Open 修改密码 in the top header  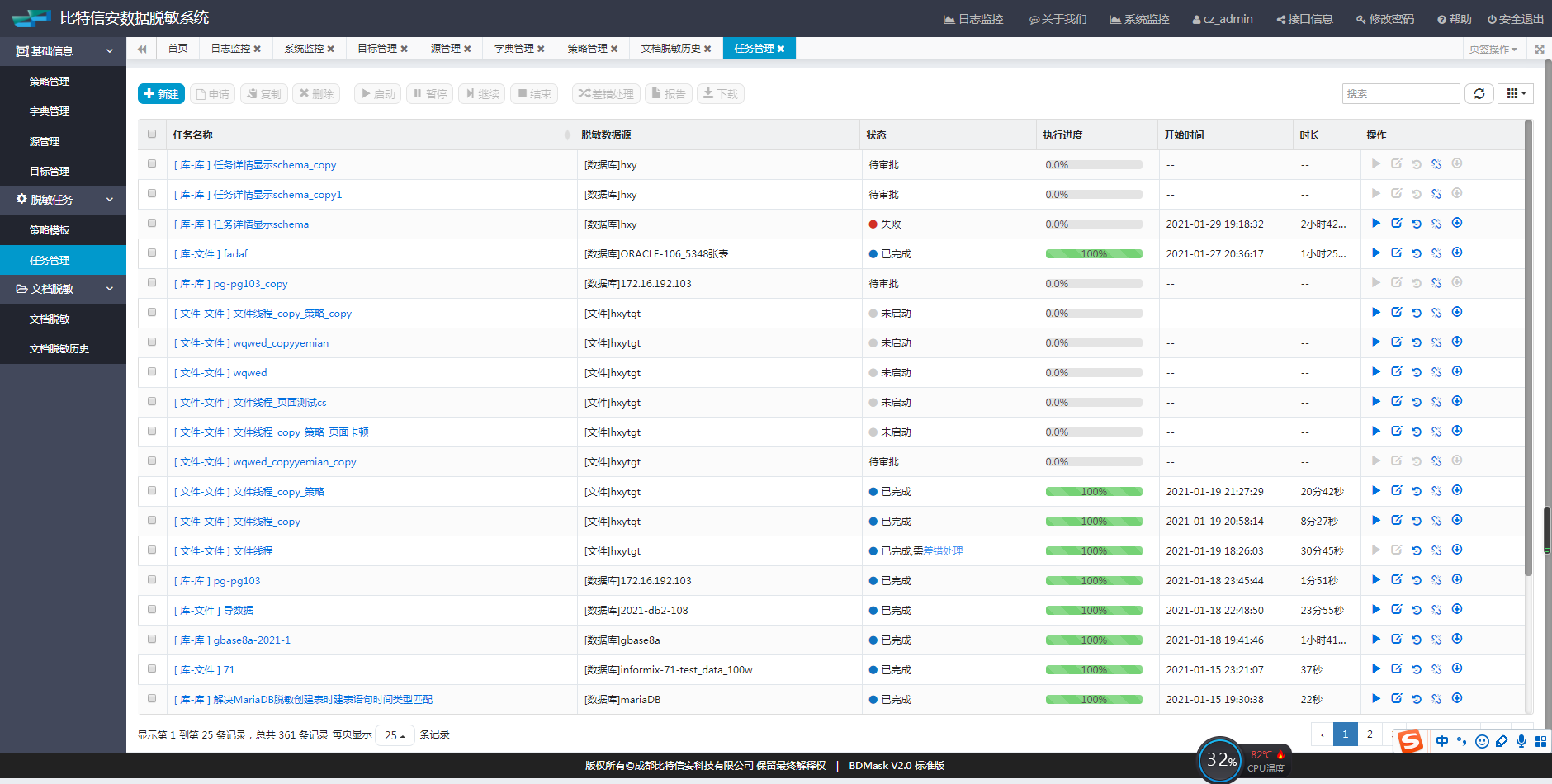pyautogui.click(x=1385, y=19)
